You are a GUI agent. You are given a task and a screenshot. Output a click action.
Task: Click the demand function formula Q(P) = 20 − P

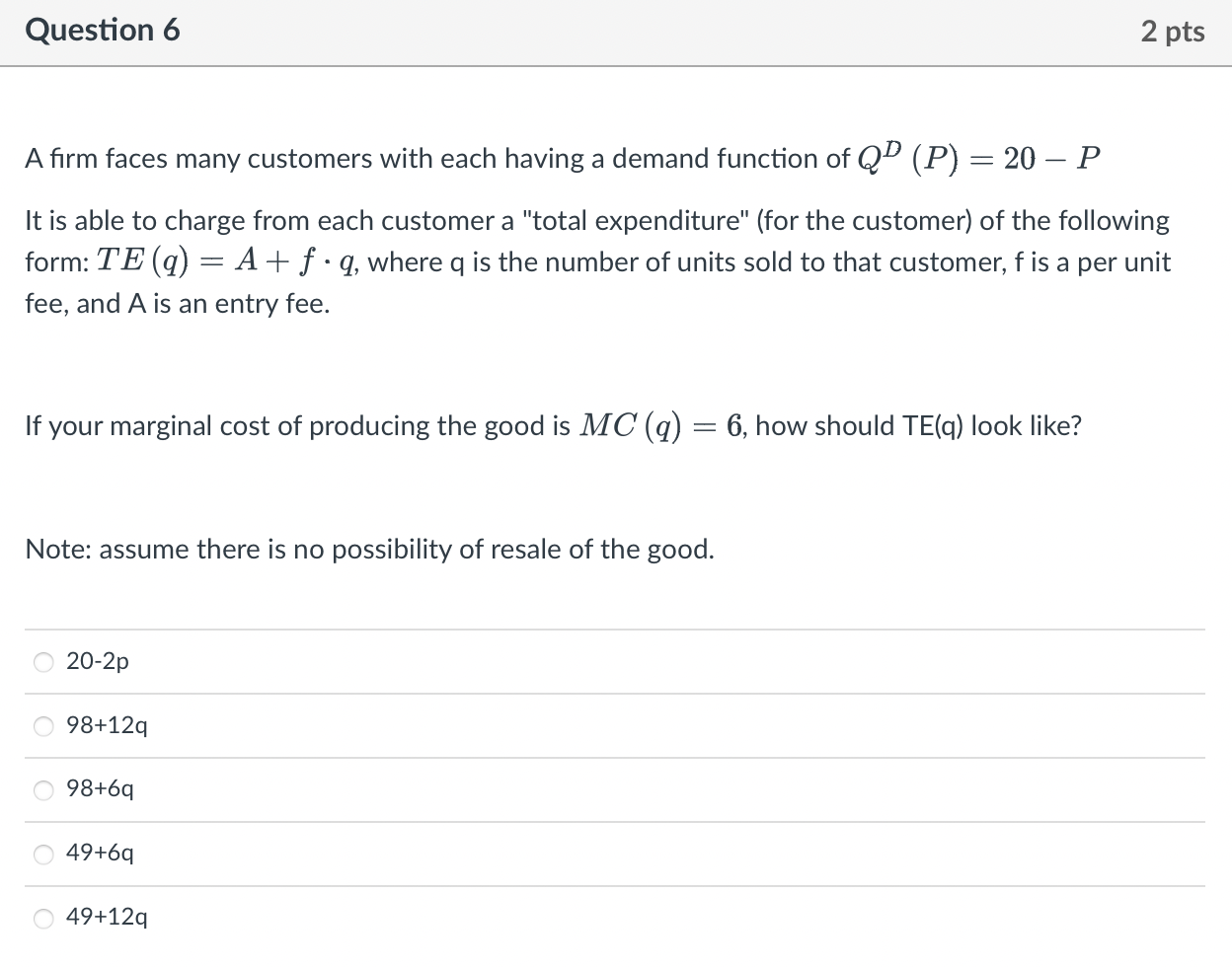(x=977, y=158)
